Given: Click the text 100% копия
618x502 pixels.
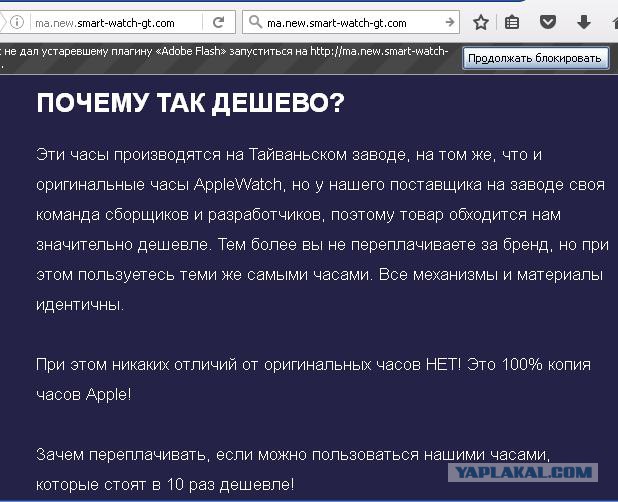Looking at the screenshot, I should [x=546, y=364].
